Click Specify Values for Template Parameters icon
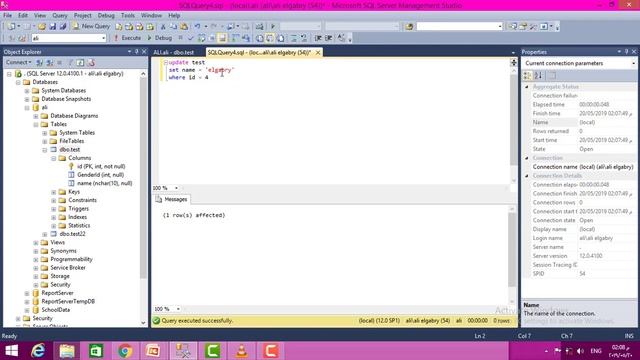The width and height of the screenshot is (640, 360). point(341,38)
